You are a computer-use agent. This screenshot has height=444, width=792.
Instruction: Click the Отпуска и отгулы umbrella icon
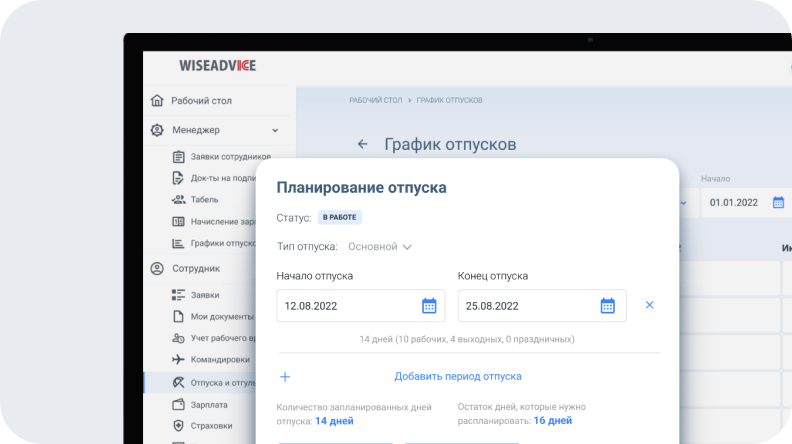178,382
